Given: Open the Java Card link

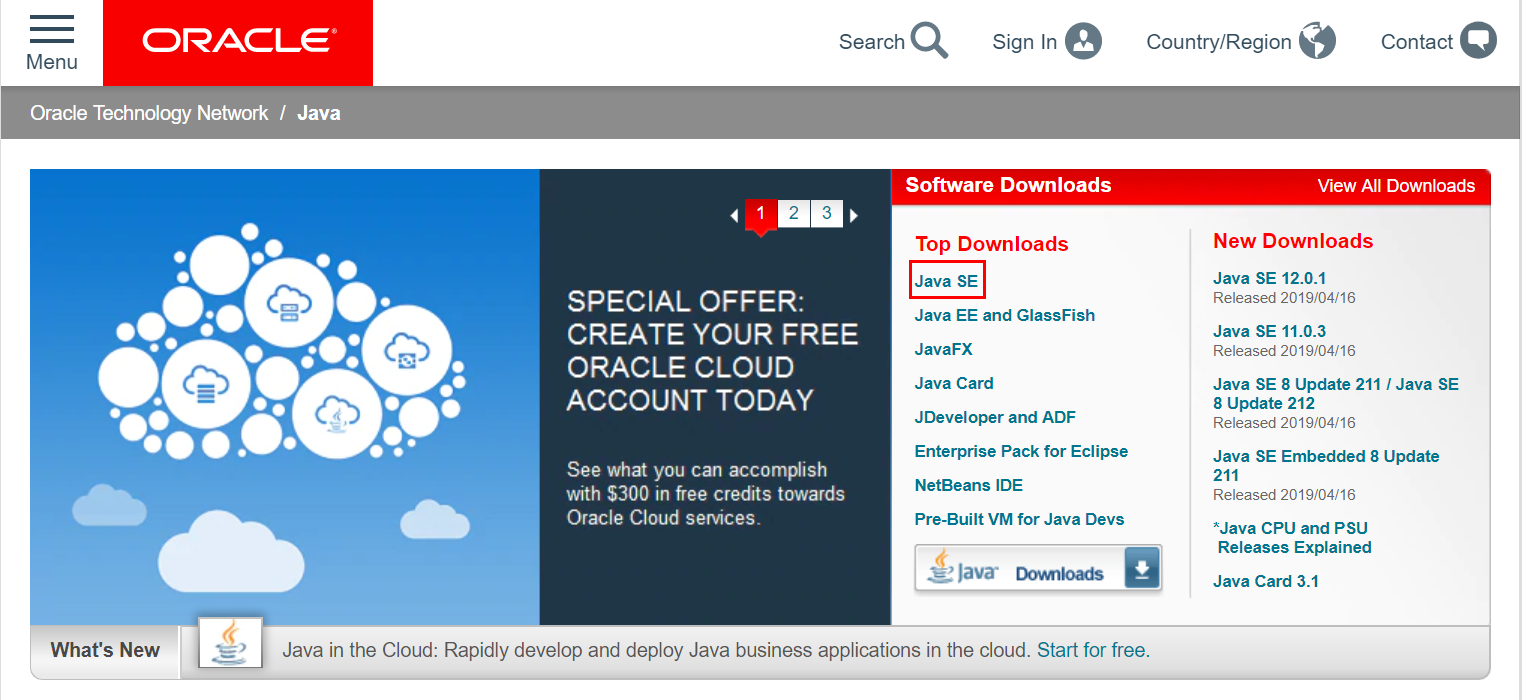Looking at the screenshot, I should 954,383.
